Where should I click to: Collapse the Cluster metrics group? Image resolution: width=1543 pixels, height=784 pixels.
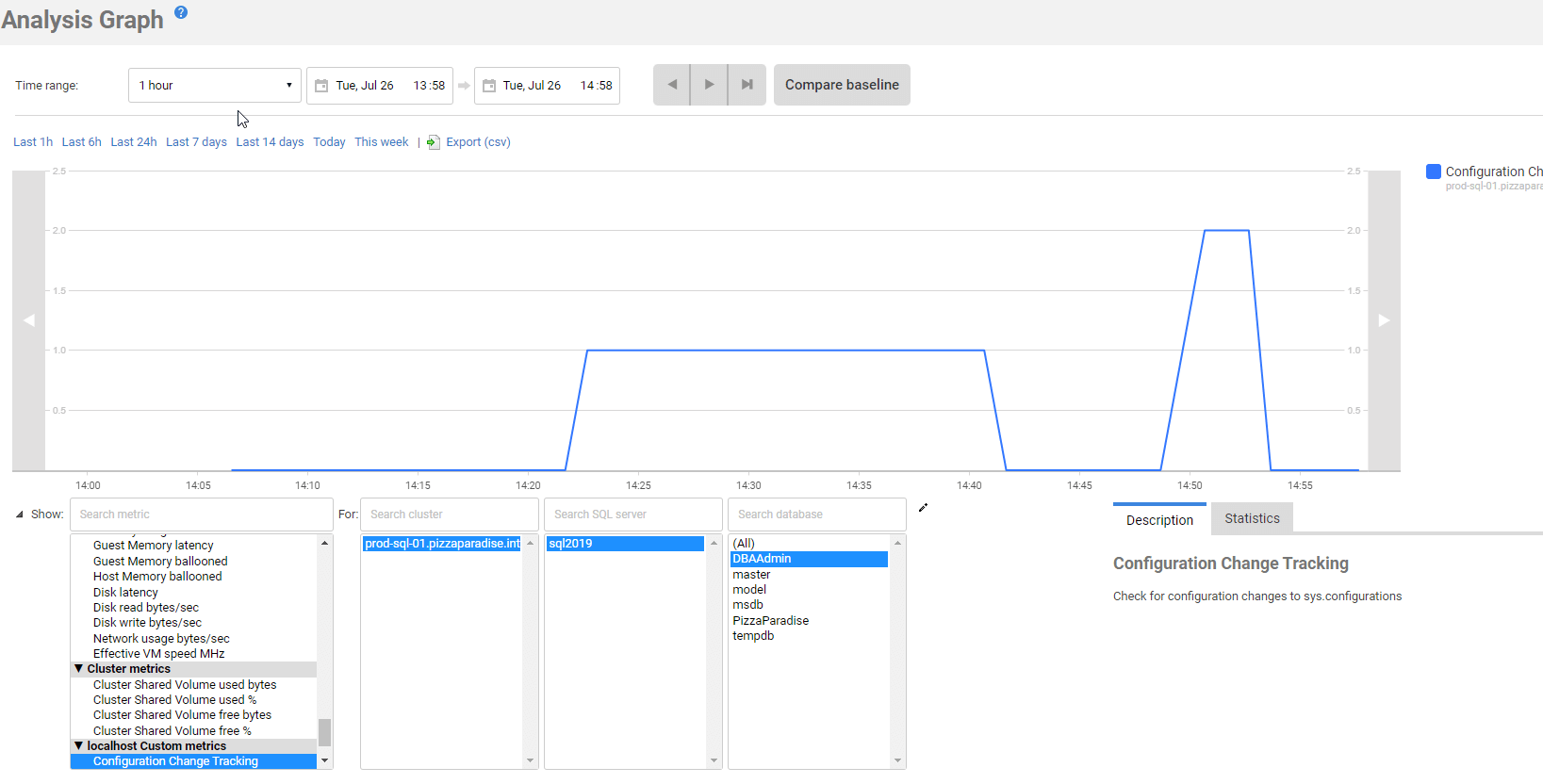click(x=79, y=669)
